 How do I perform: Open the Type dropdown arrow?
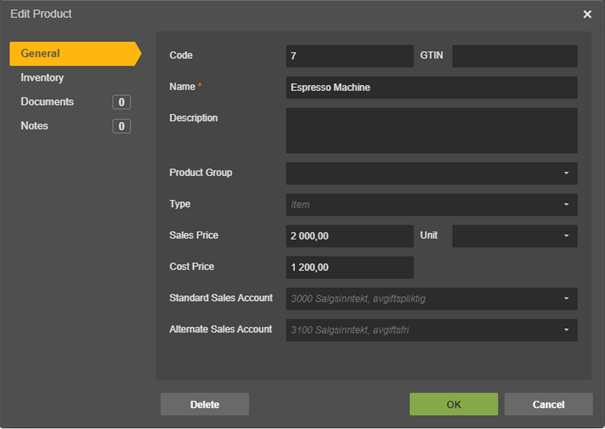click(565, 205)
